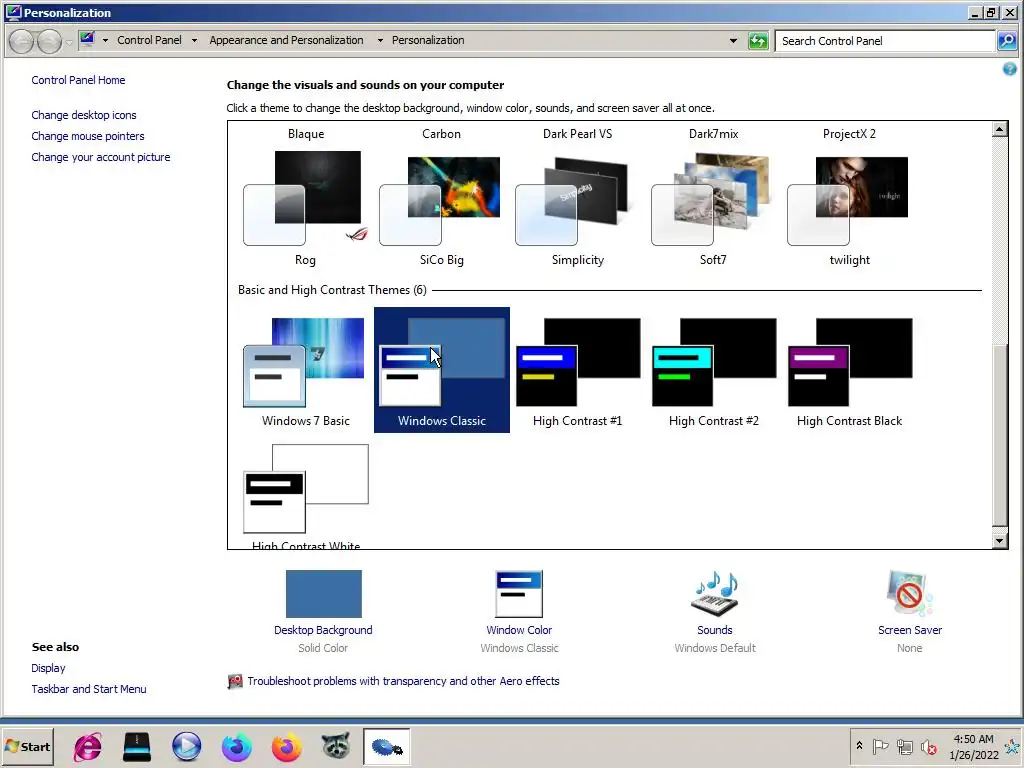Go to Control Panel Home
1024x768 pixels.
coord(78,80)
